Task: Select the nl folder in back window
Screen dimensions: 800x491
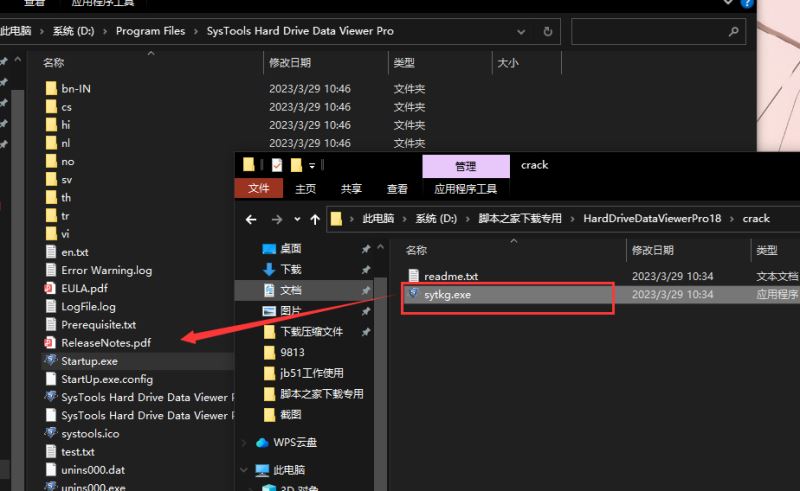Action: tap(65, 143)
